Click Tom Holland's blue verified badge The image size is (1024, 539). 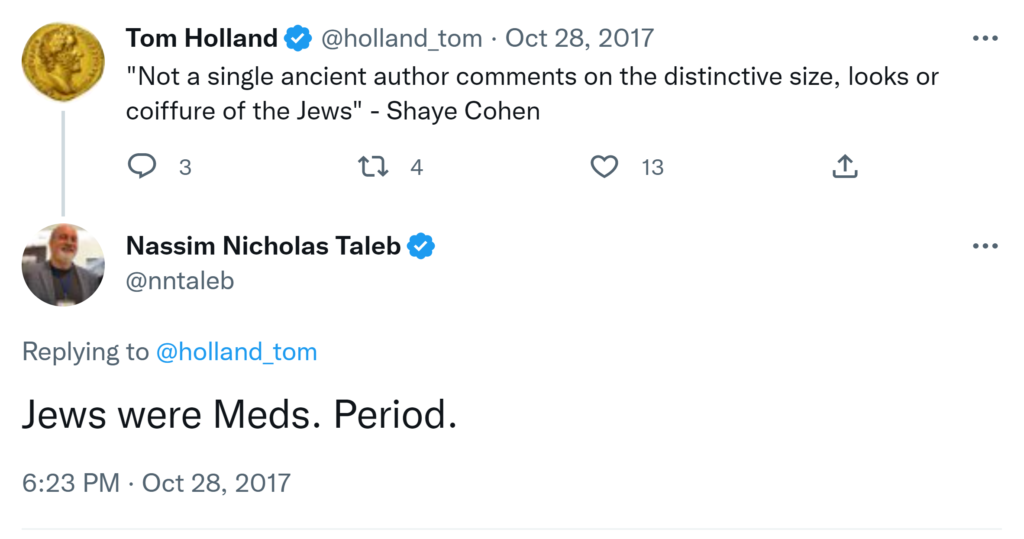point(298,39)
